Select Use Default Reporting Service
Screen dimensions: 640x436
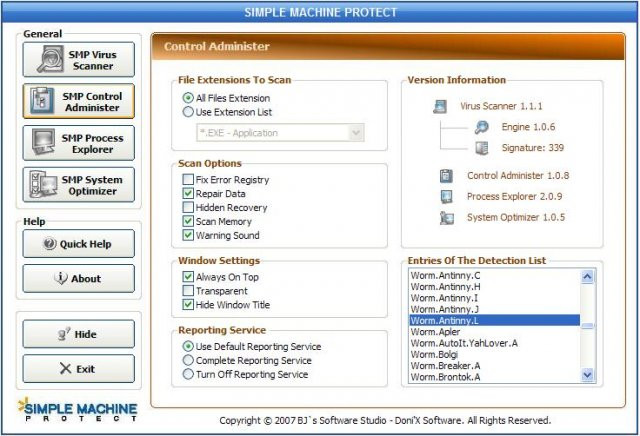188,346
